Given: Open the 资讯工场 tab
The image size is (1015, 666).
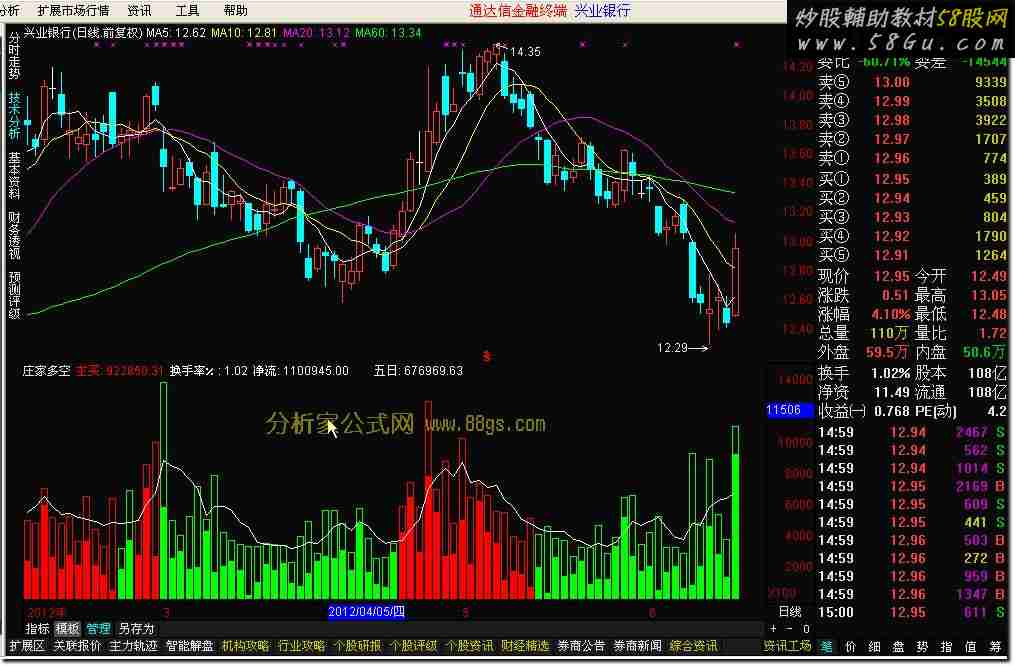Looking at the screenshot, I should tap(787, 646).
